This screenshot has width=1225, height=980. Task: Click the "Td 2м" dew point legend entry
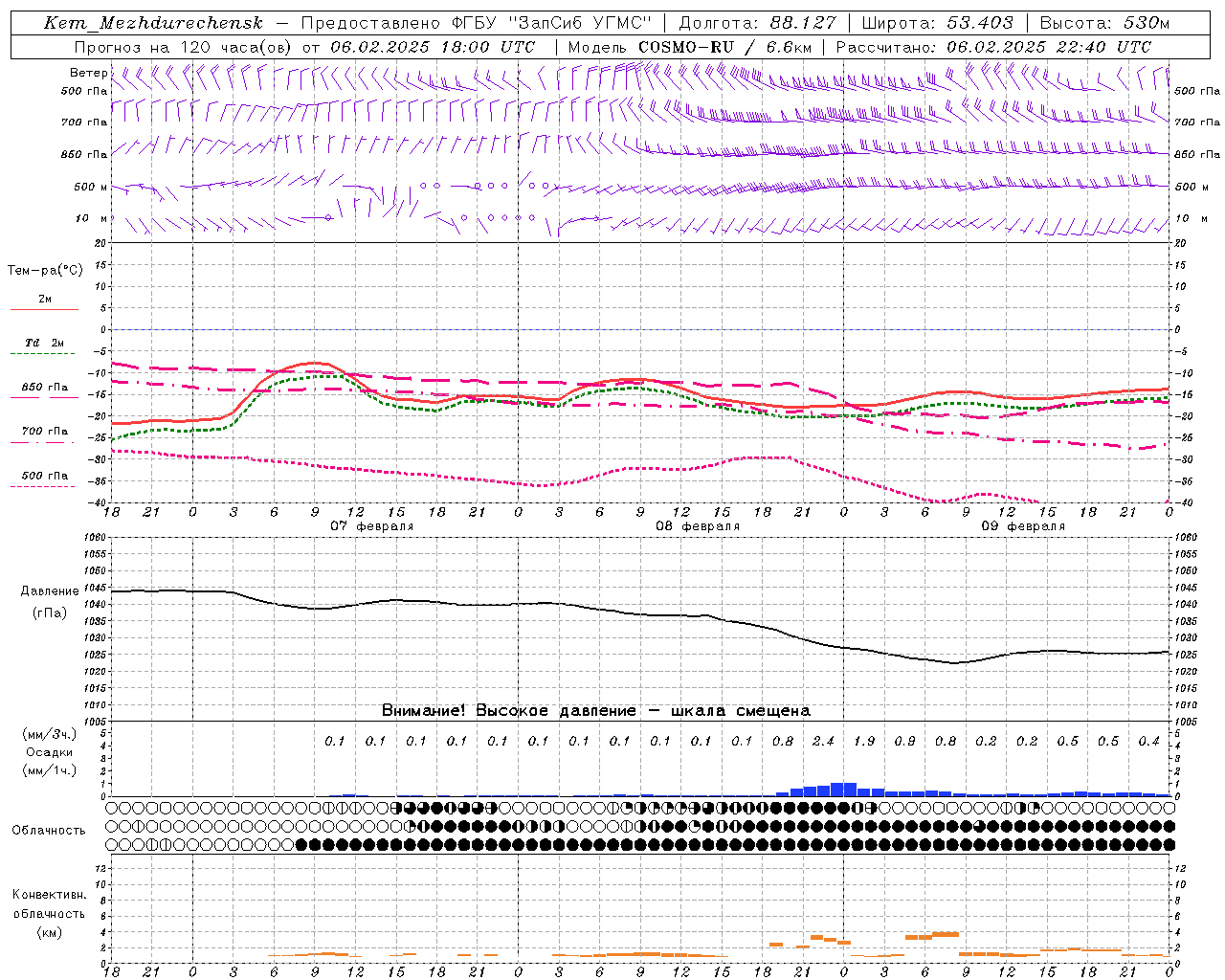pyautogui.click(x=44, y=343)
